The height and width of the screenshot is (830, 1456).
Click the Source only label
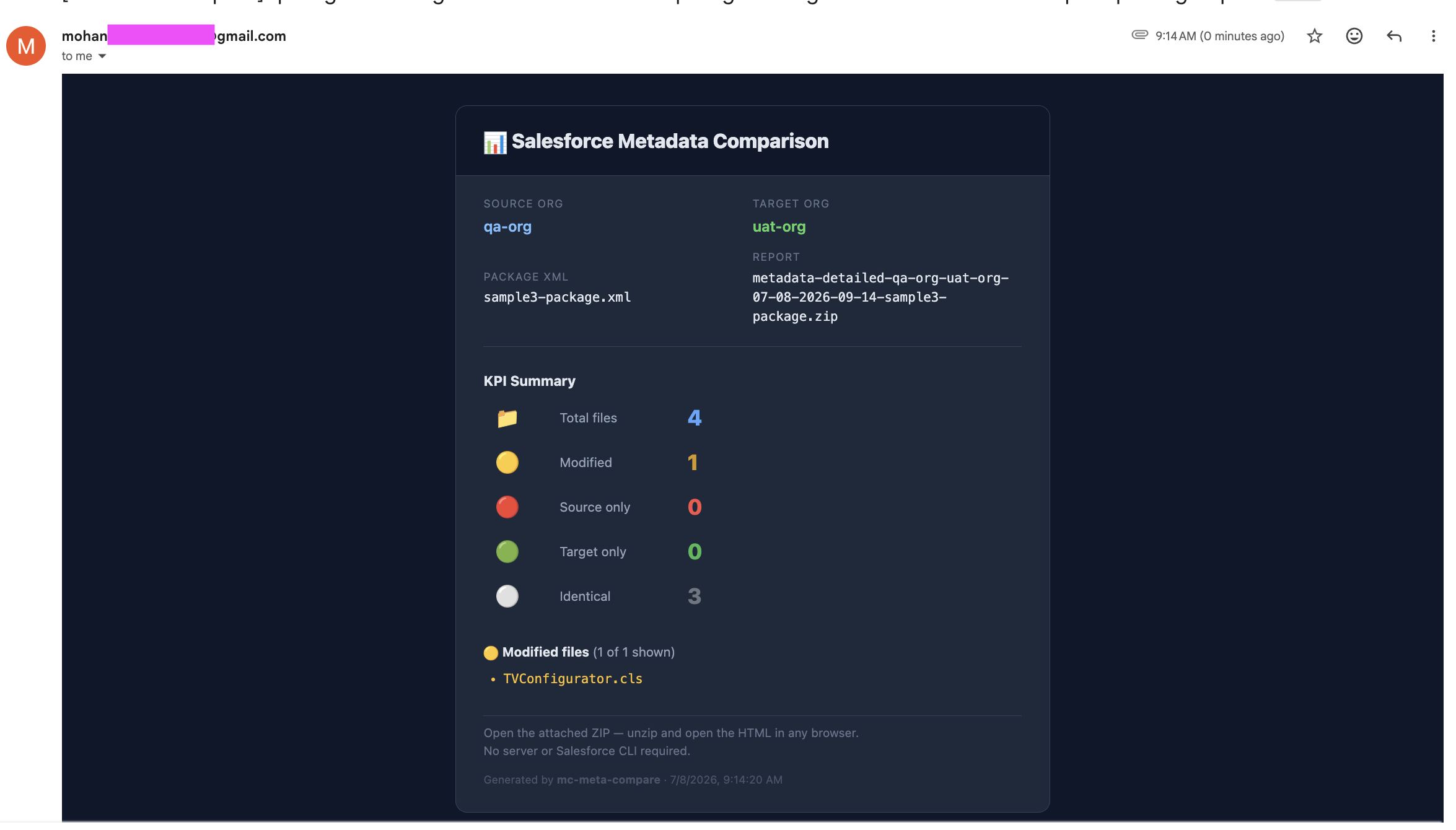click(595, 507)
